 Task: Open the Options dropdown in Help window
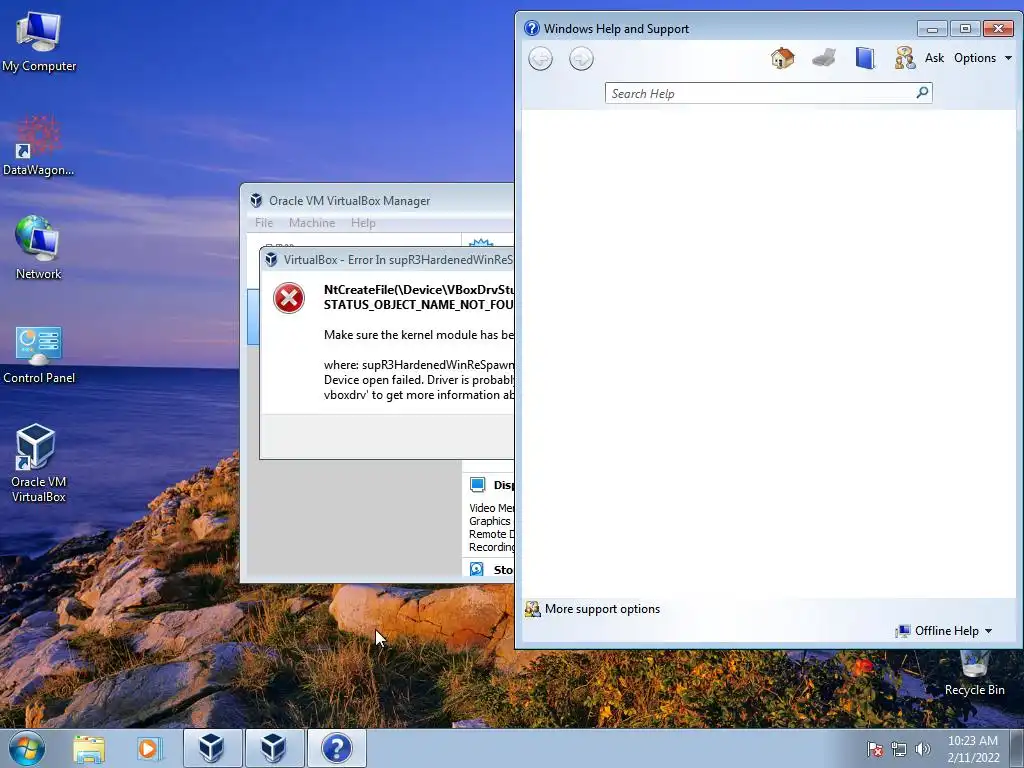(983, 58)
